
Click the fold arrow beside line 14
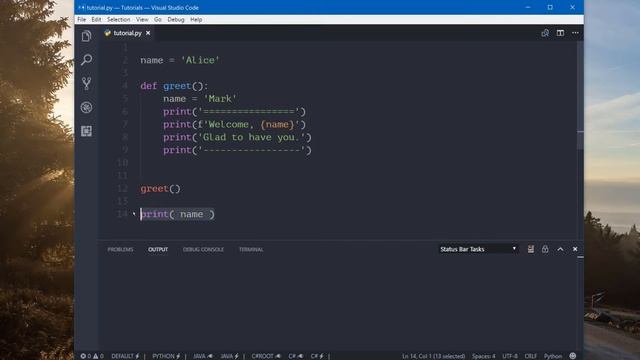[134, 213]
